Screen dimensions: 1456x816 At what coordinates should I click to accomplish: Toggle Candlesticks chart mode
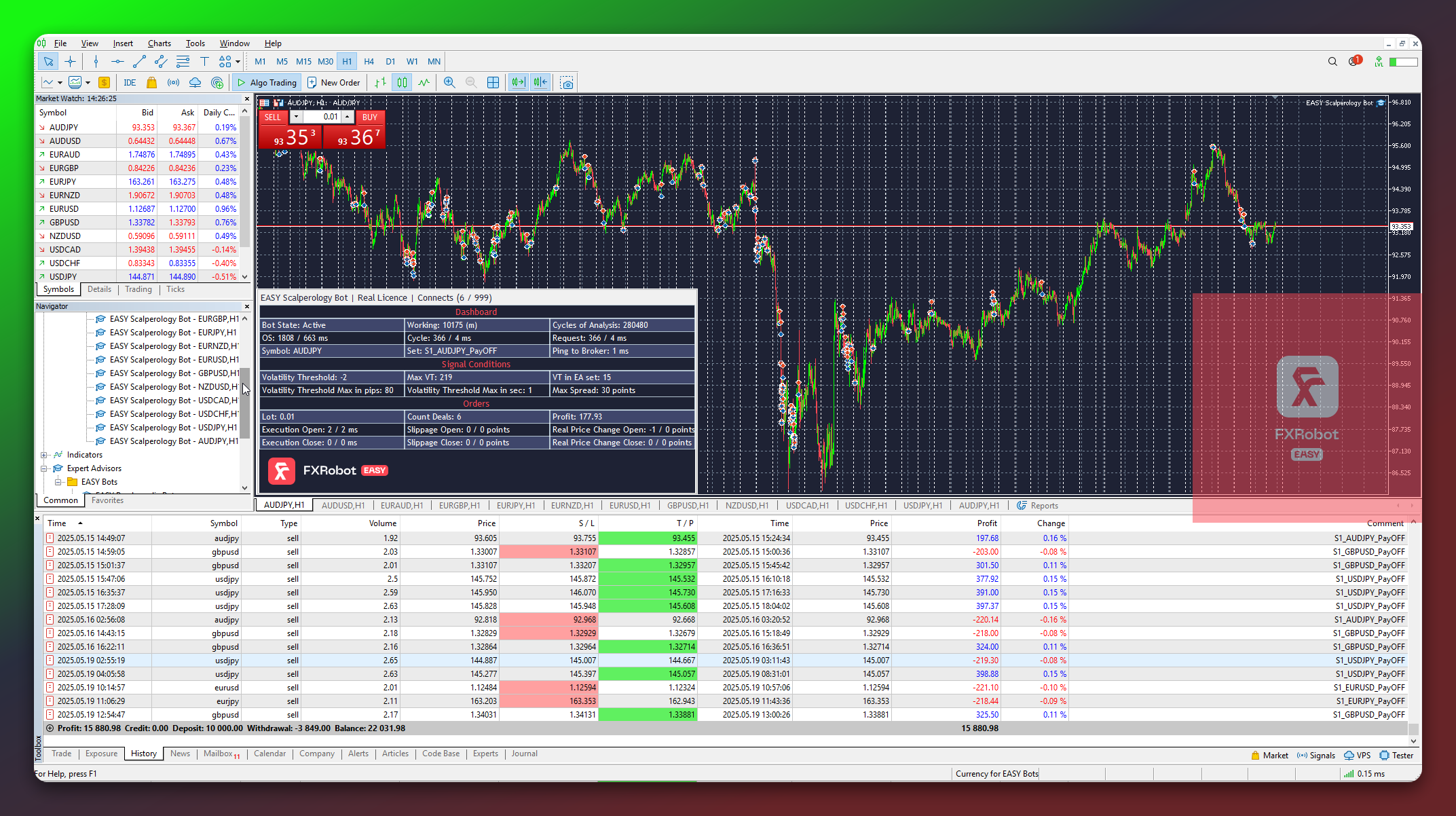403,83
